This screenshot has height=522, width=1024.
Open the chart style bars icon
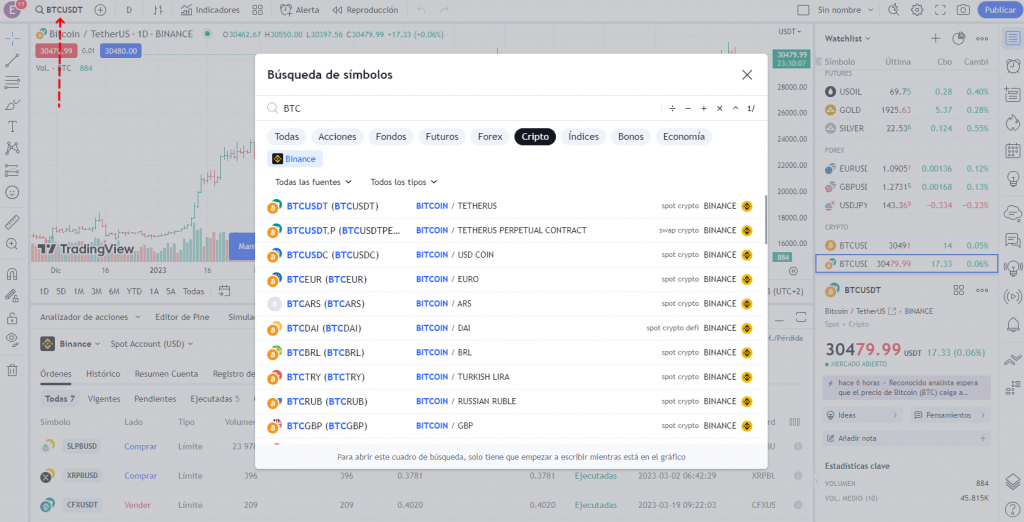click(158, 10)
